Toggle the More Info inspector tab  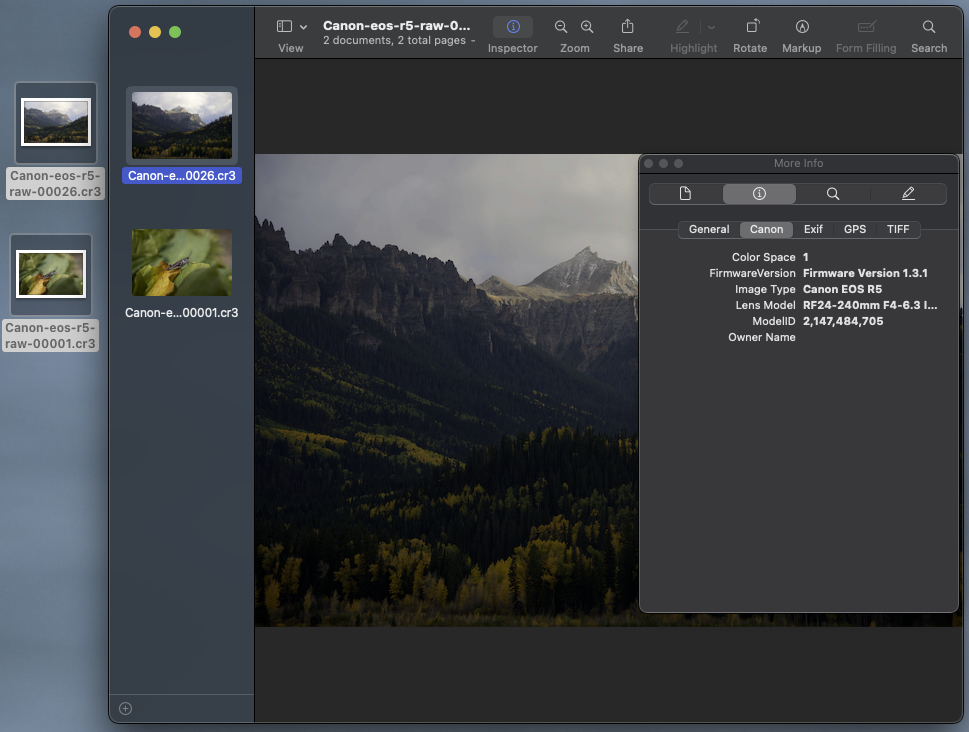(x=759, y=194)
